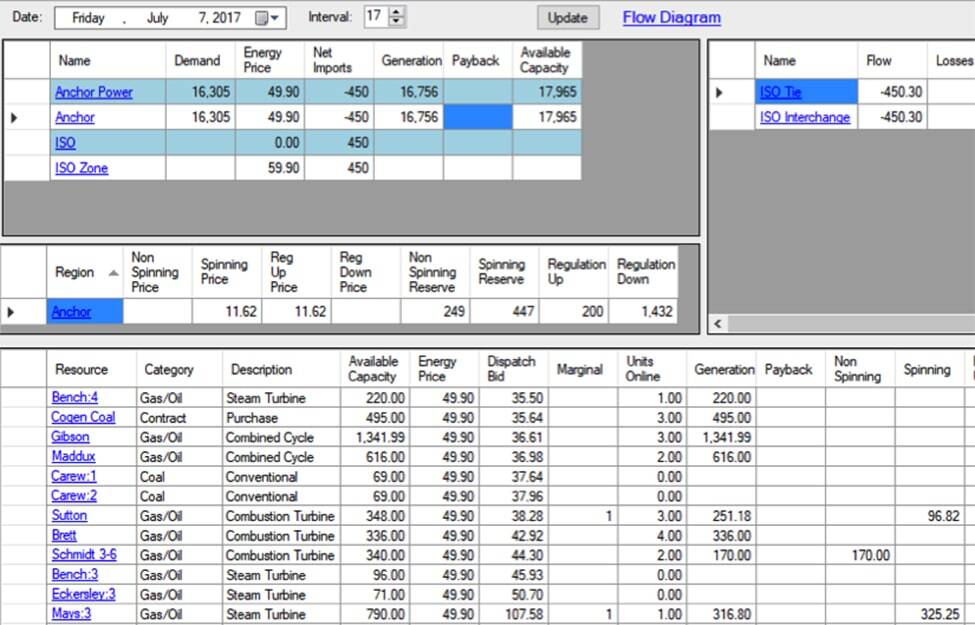Screen dimensions: 975x625
Task: Open the ISO Zone link
Action: point(81,168)
